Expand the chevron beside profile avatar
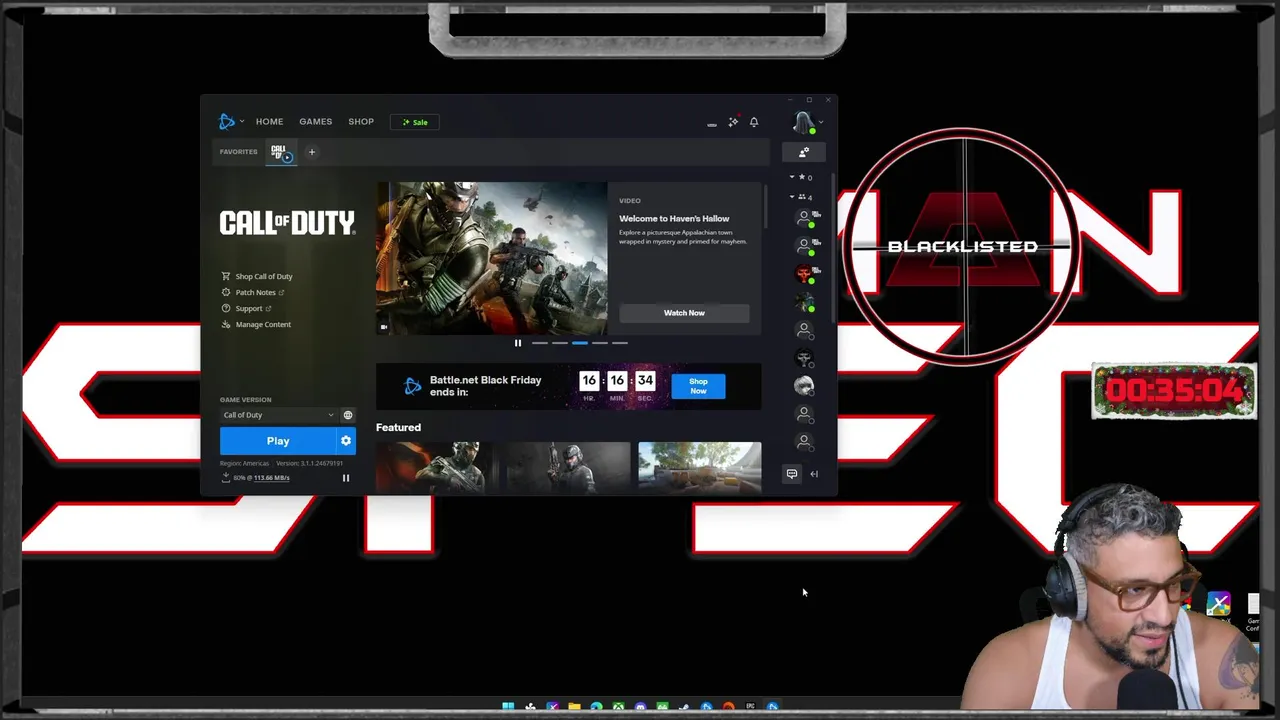 pos(820,123)
